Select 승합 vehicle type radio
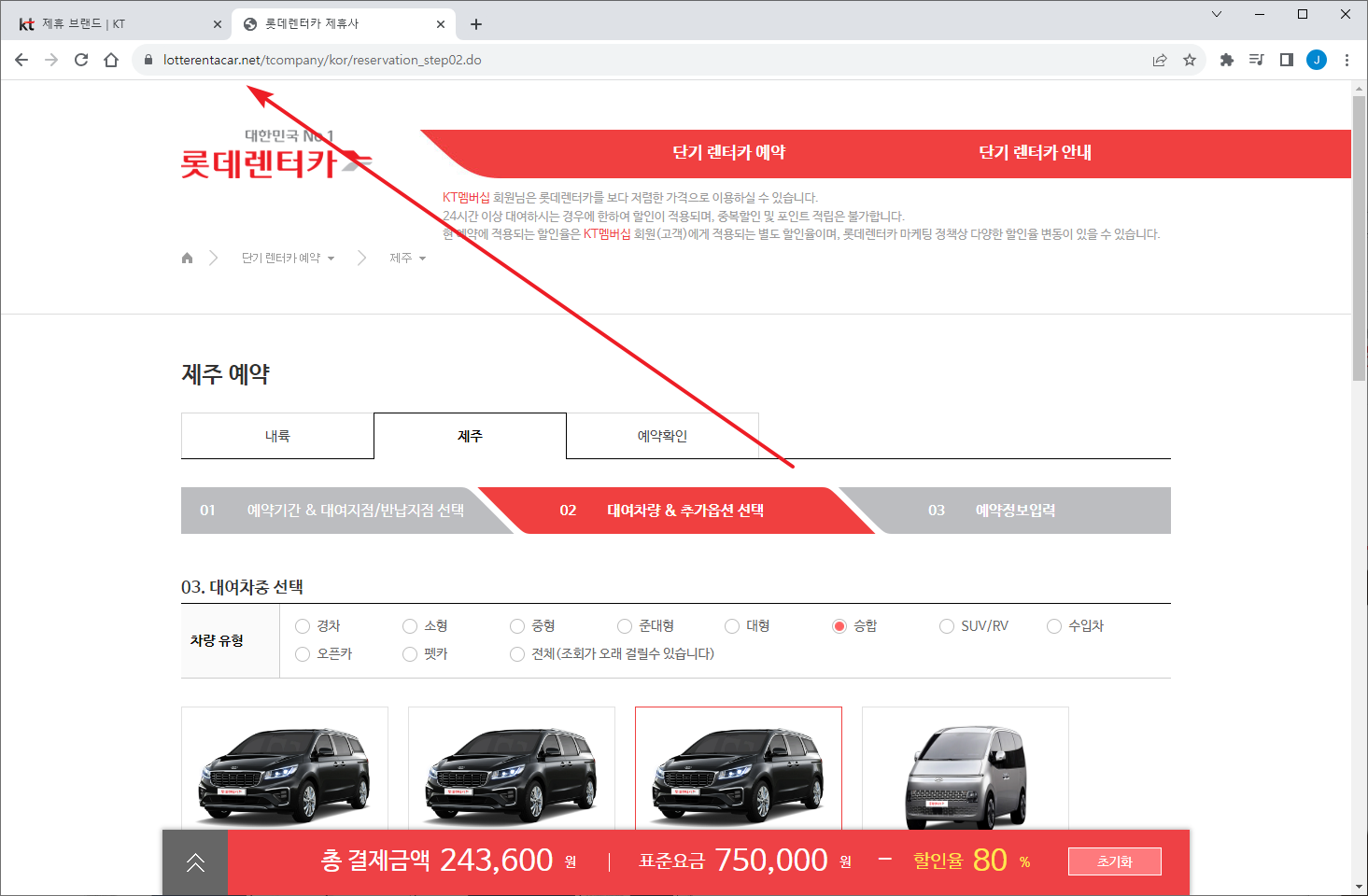Viewport: 1368px width, 896px height. click(839, 626)
